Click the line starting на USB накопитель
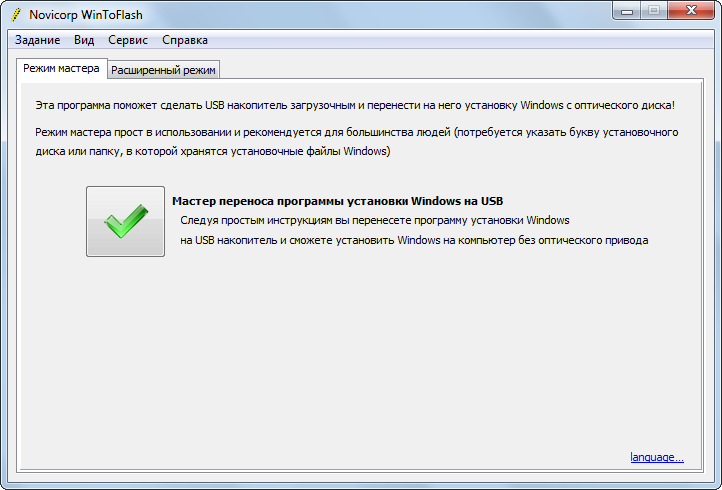Viewport: 722px width, 490px height. [x=414, y=240]
